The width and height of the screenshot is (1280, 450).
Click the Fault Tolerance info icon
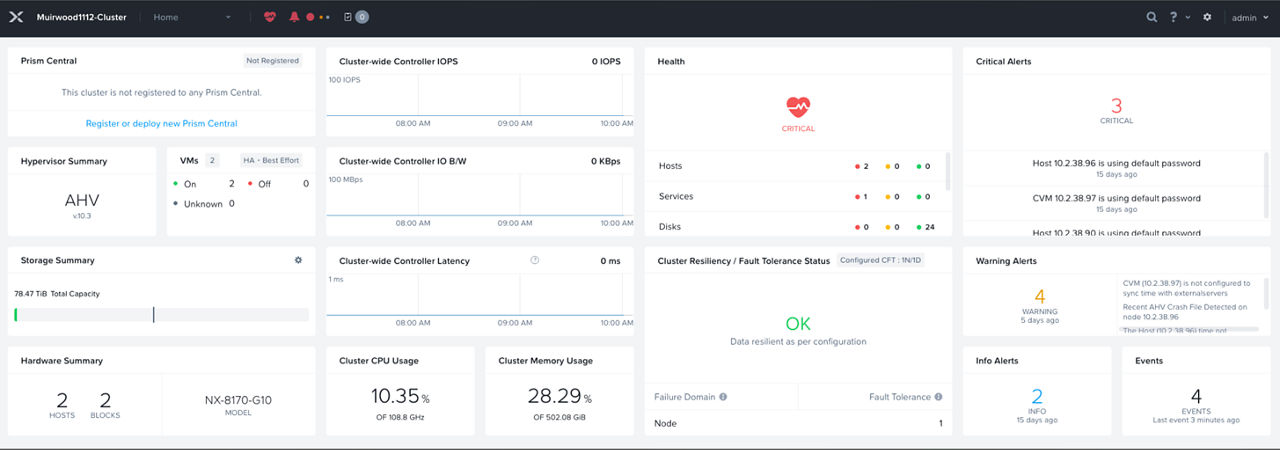[x=938, y=397]
